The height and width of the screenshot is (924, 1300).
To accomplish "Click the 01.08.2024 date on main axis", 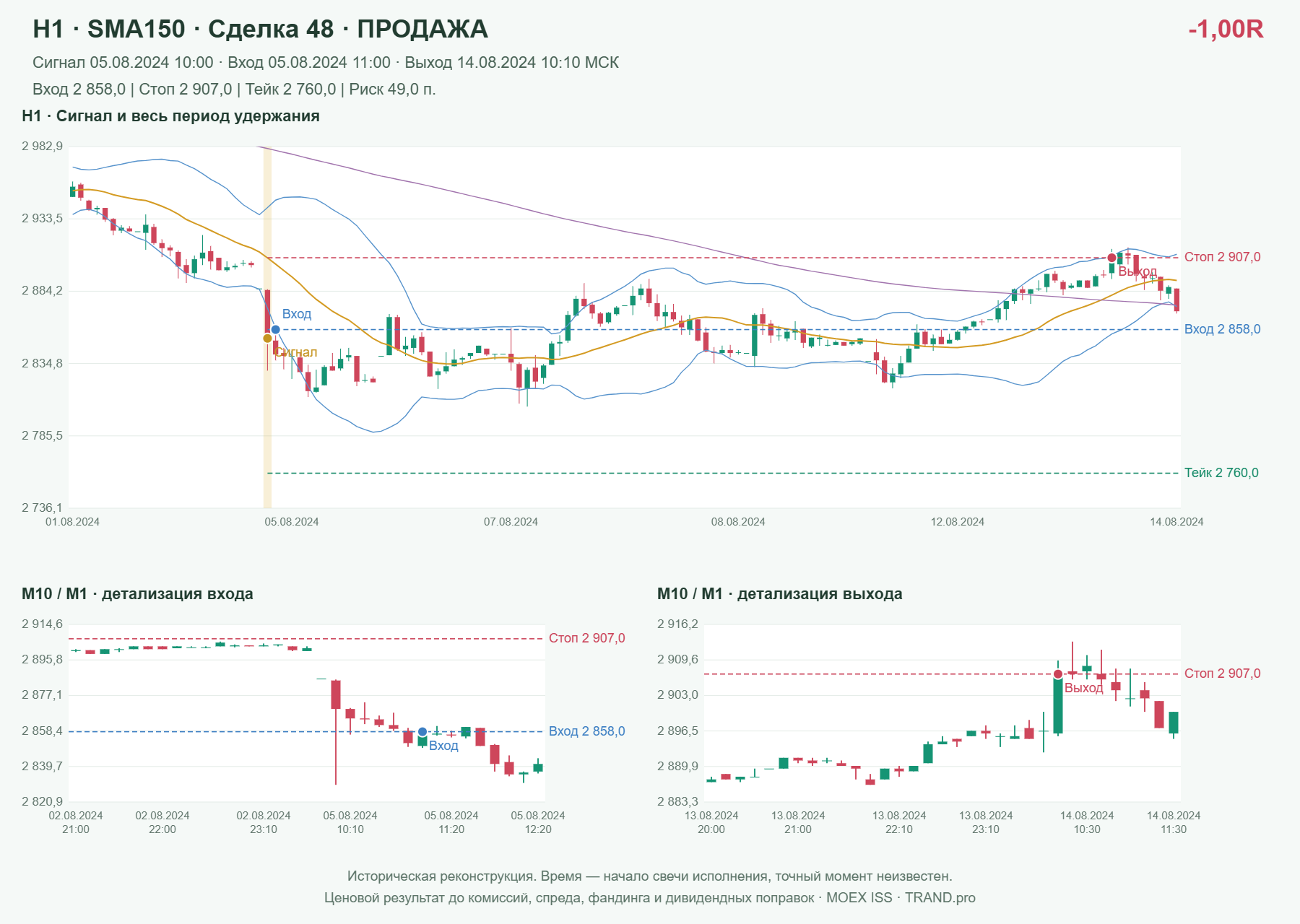I will pos(72,522).
